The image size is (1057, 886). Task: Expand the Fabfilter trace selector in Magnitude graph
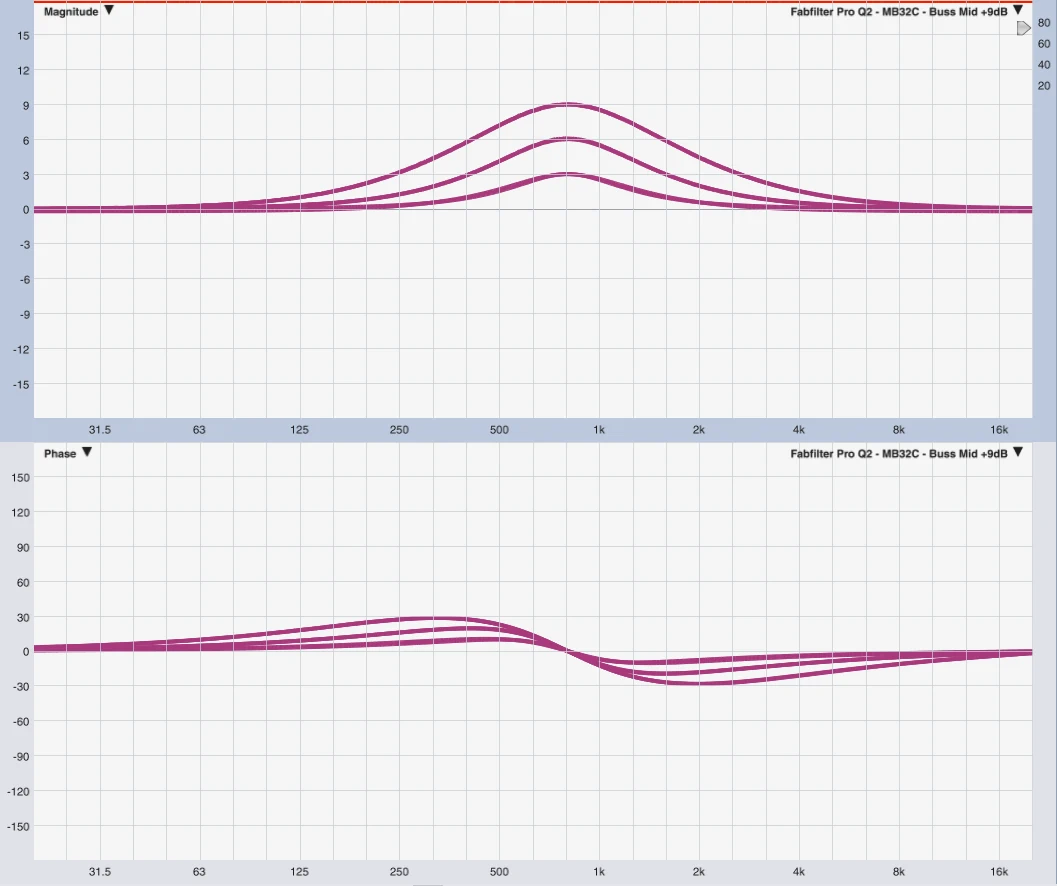1018,11
